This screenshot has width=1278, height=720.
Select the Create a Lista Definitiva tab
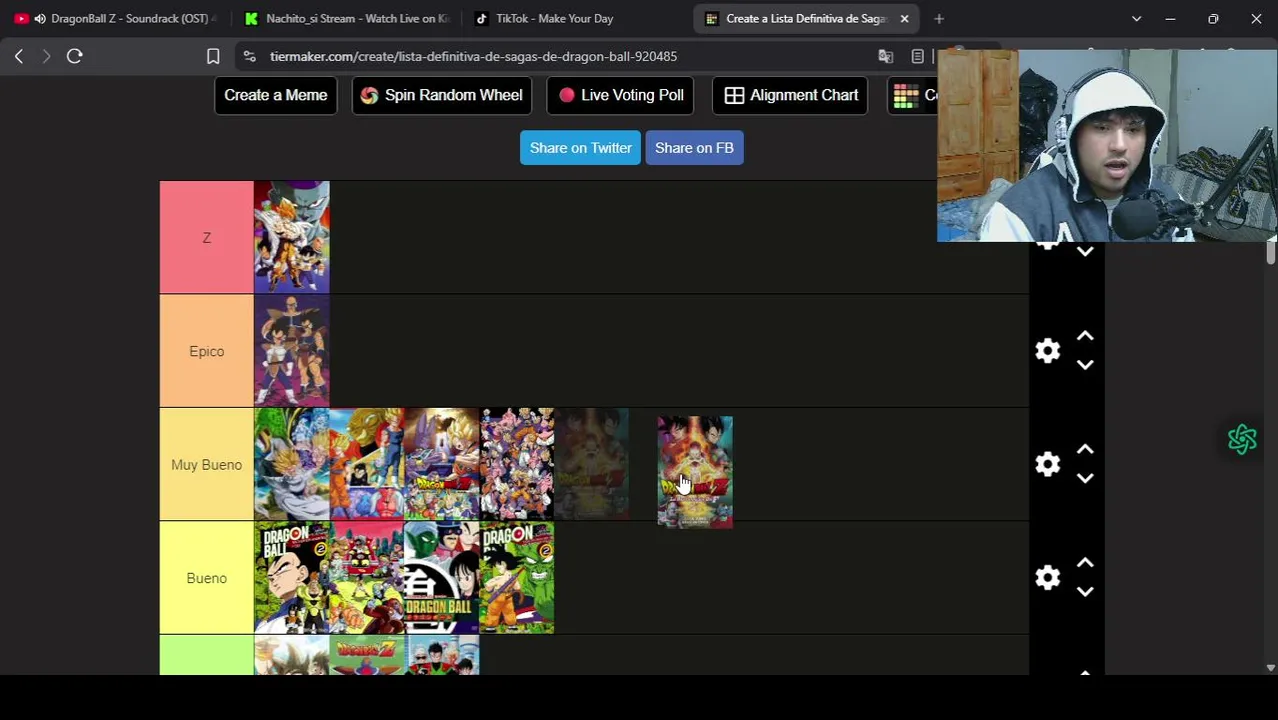[805, 19]
